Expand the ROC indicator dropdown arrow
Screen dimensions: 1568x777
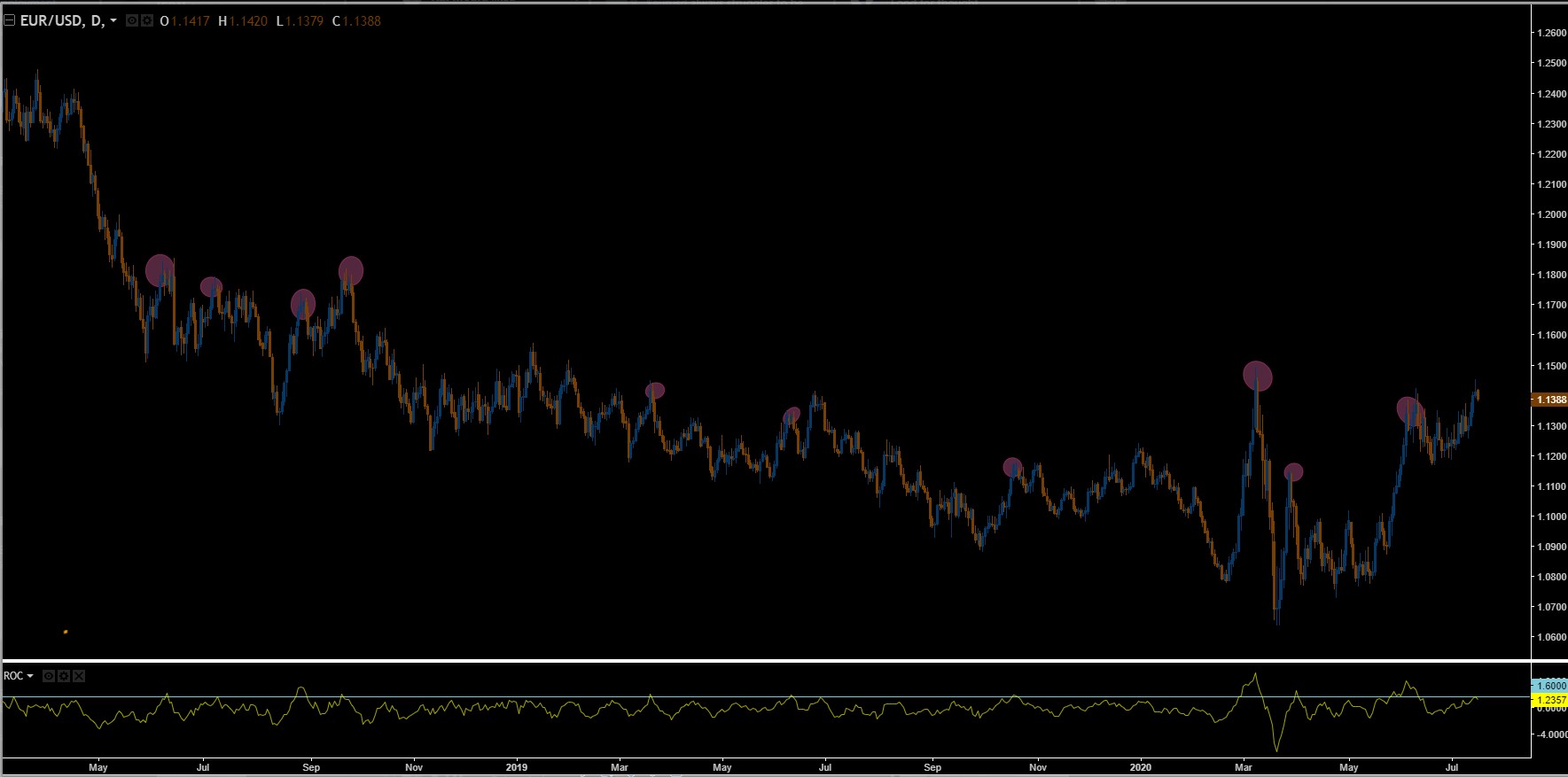tap(31, 676)
